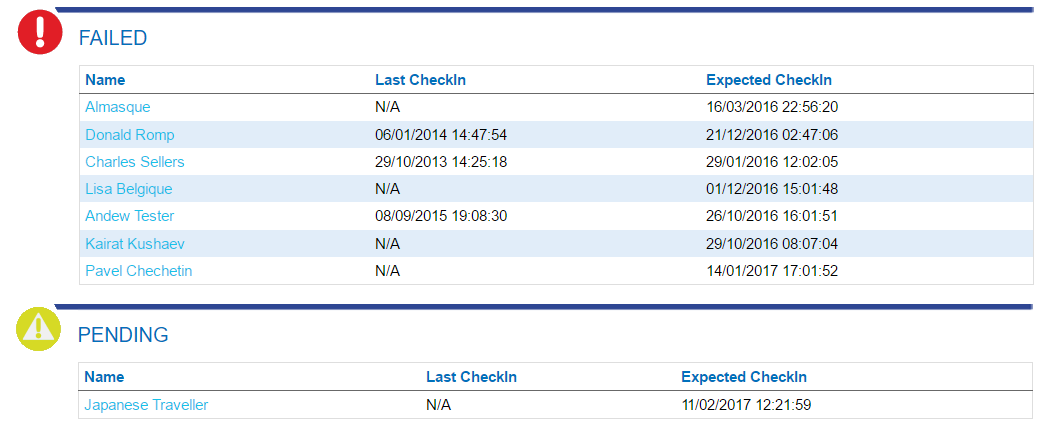The image size is (1047, 424).
Task: Click Andew Tester's last check-in timestamp
Action: 441,216
